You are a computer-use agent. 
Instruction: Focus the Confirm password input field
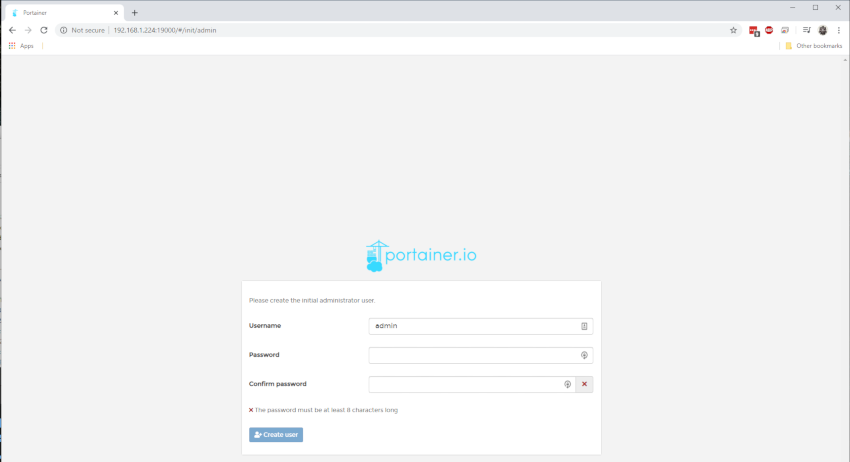pyautogui.click(x=472, y=384)
